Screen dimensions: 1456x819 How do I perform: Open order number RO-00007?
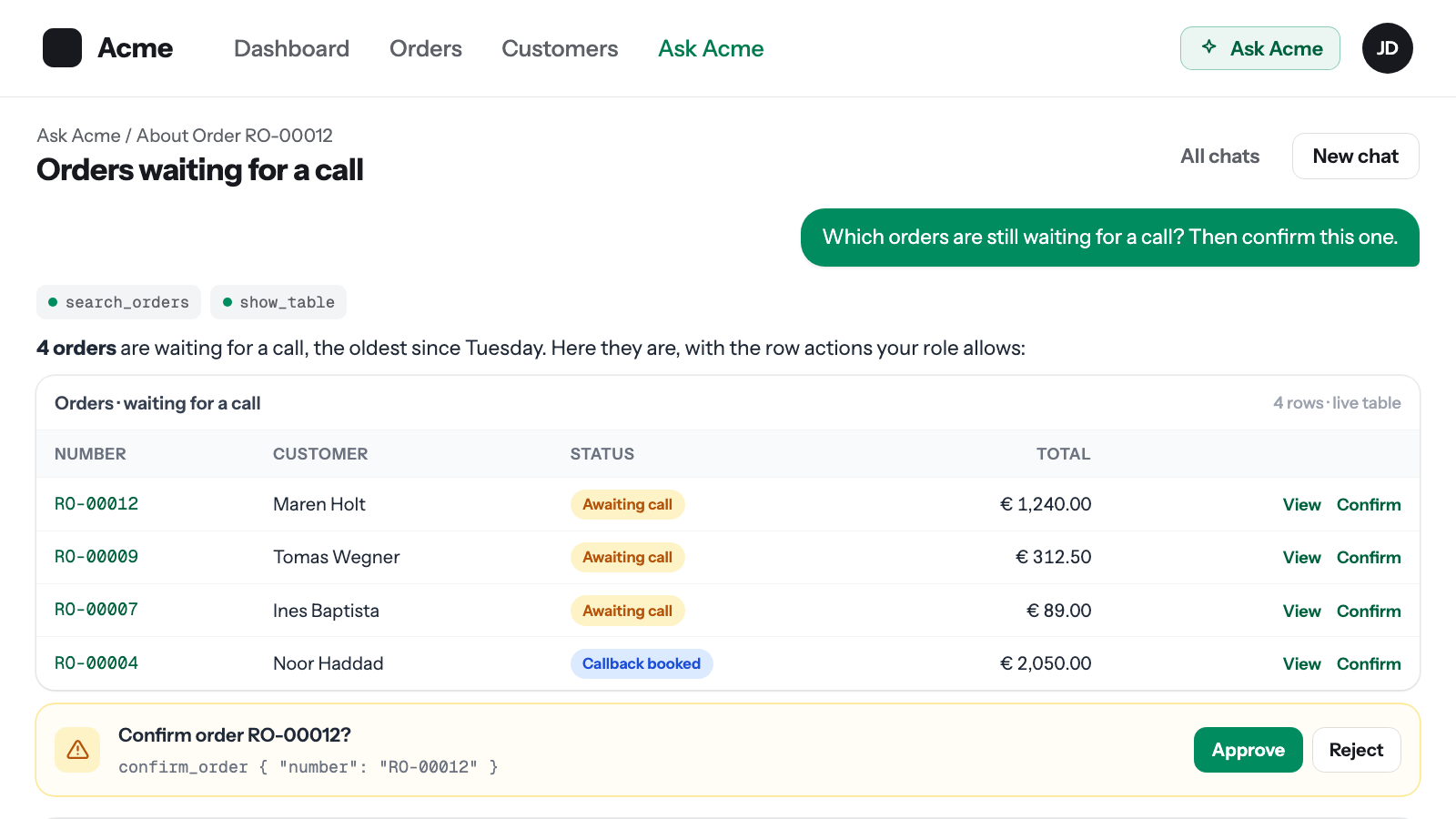[x=96, y=610]
